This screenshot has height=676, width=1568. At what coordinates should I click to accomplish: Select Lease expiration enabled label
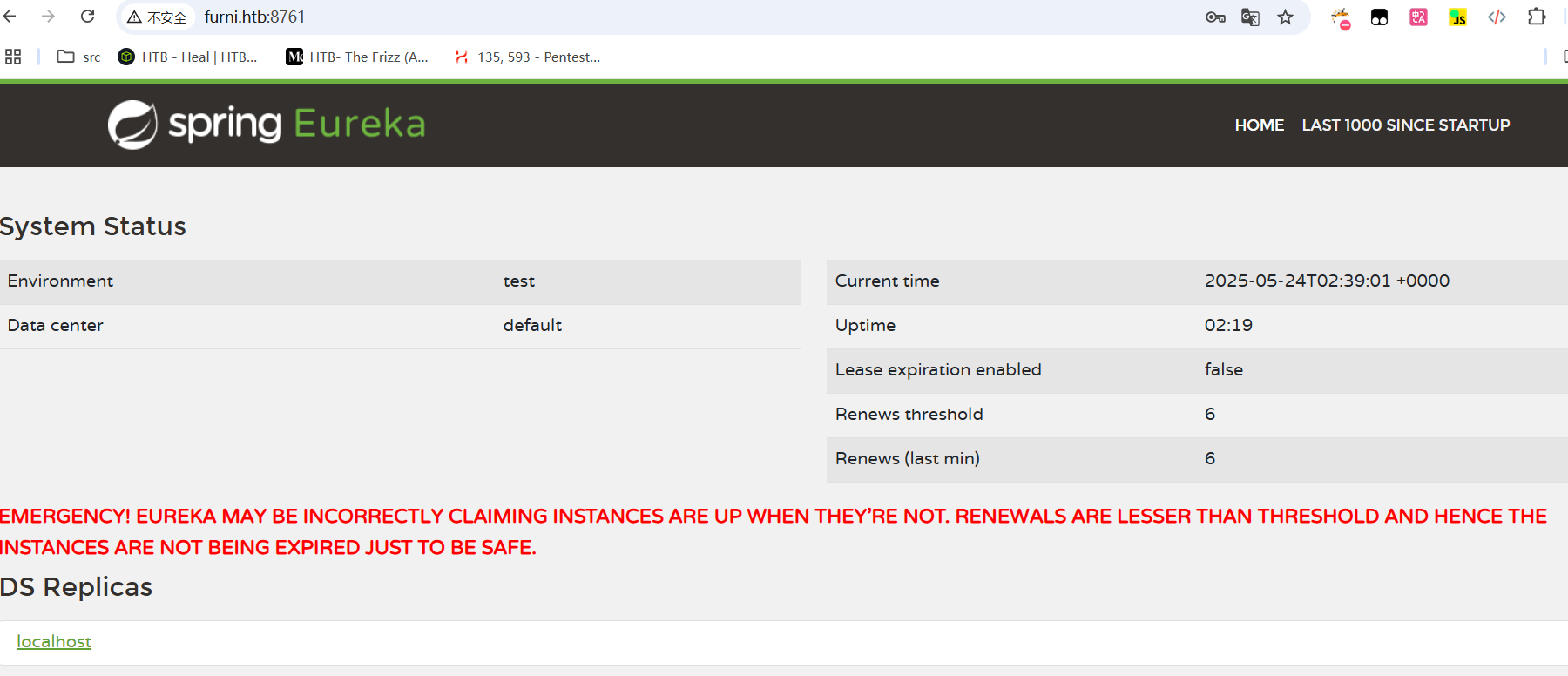pyautogui.click(x=938, y=370)
